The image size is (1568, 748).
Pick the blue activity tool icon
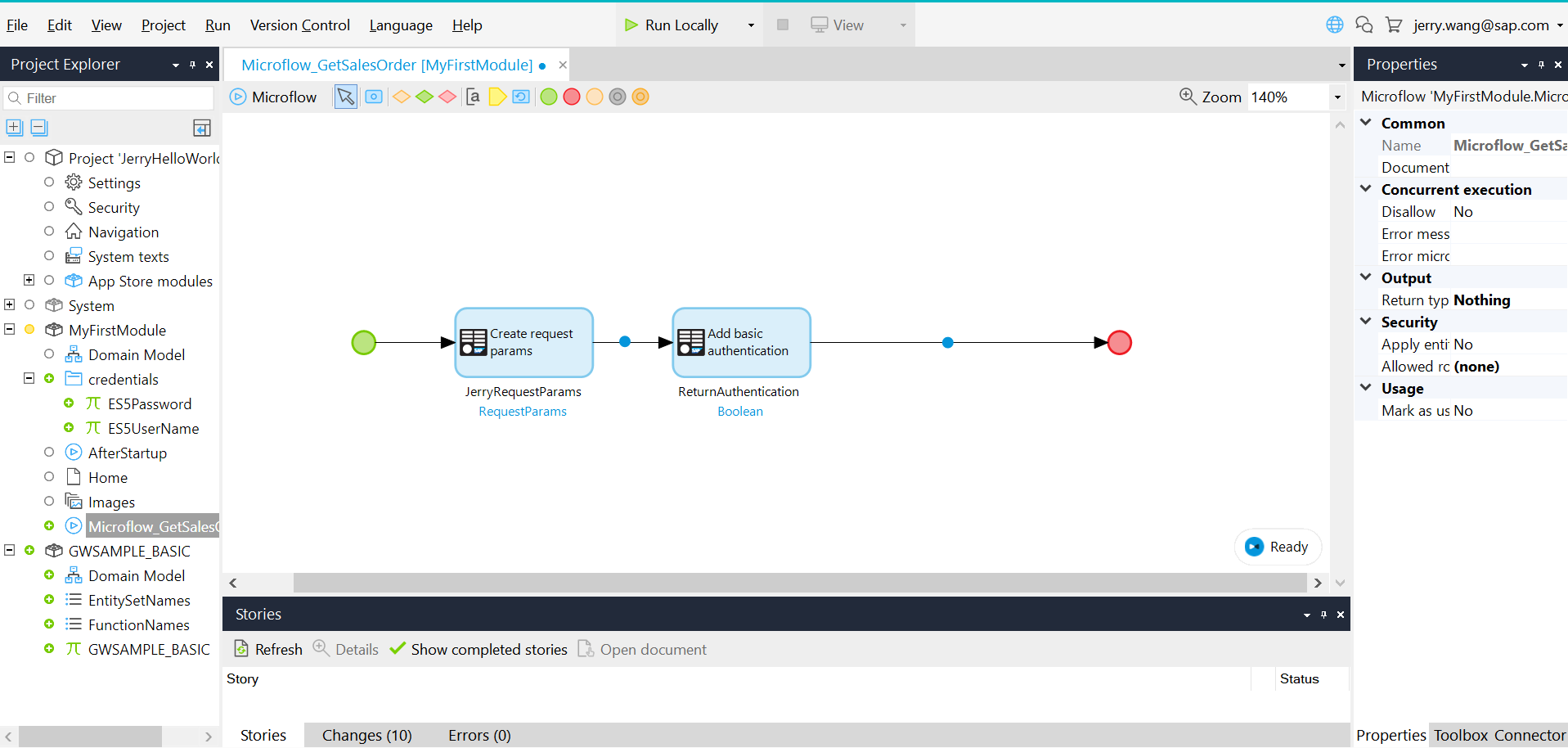point(374,97)
